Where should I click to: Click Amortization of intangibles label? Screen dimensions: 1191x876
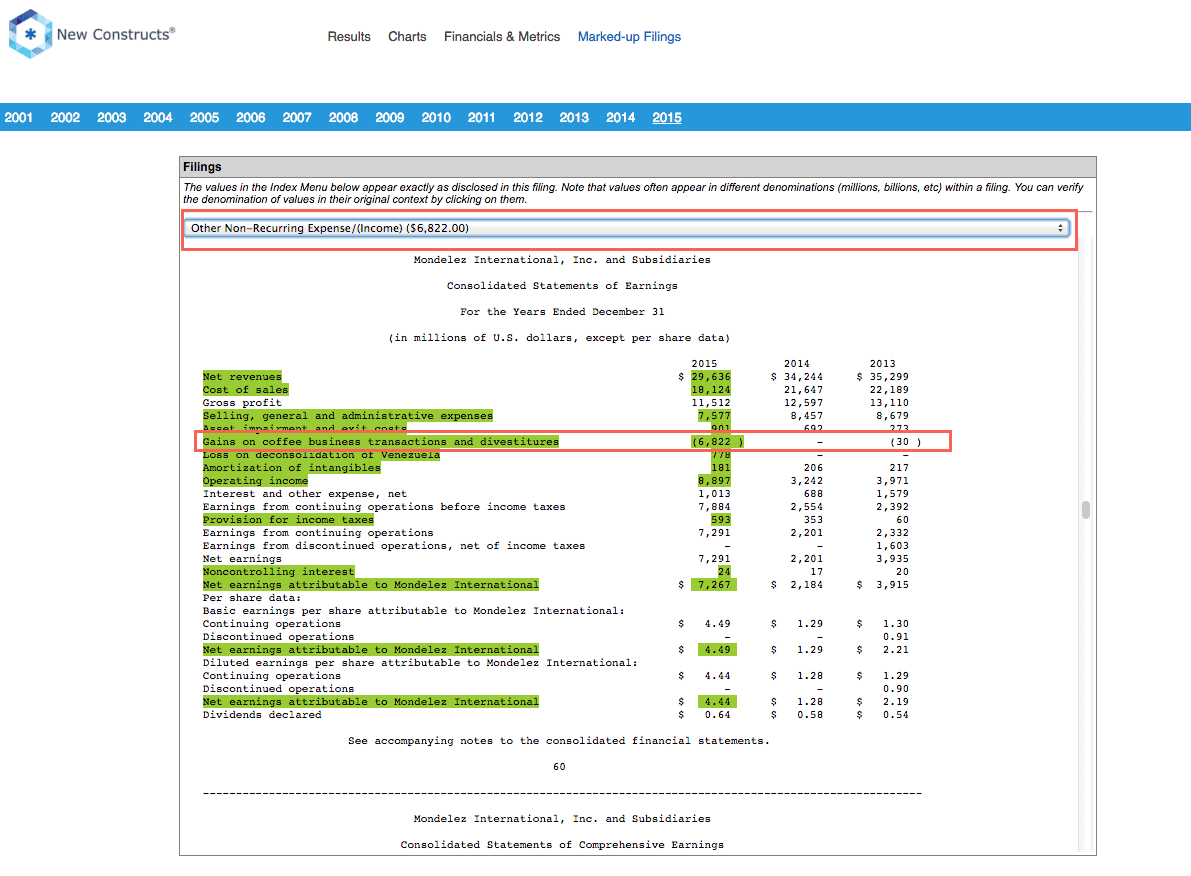tap(292, 468)
